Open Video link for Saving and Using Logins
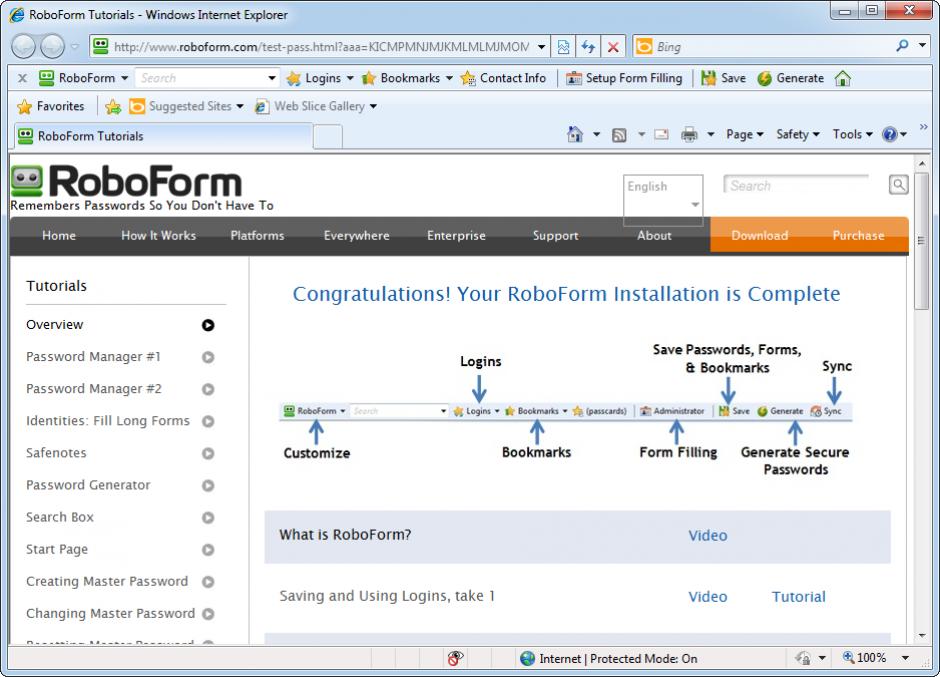 [707, 597]
